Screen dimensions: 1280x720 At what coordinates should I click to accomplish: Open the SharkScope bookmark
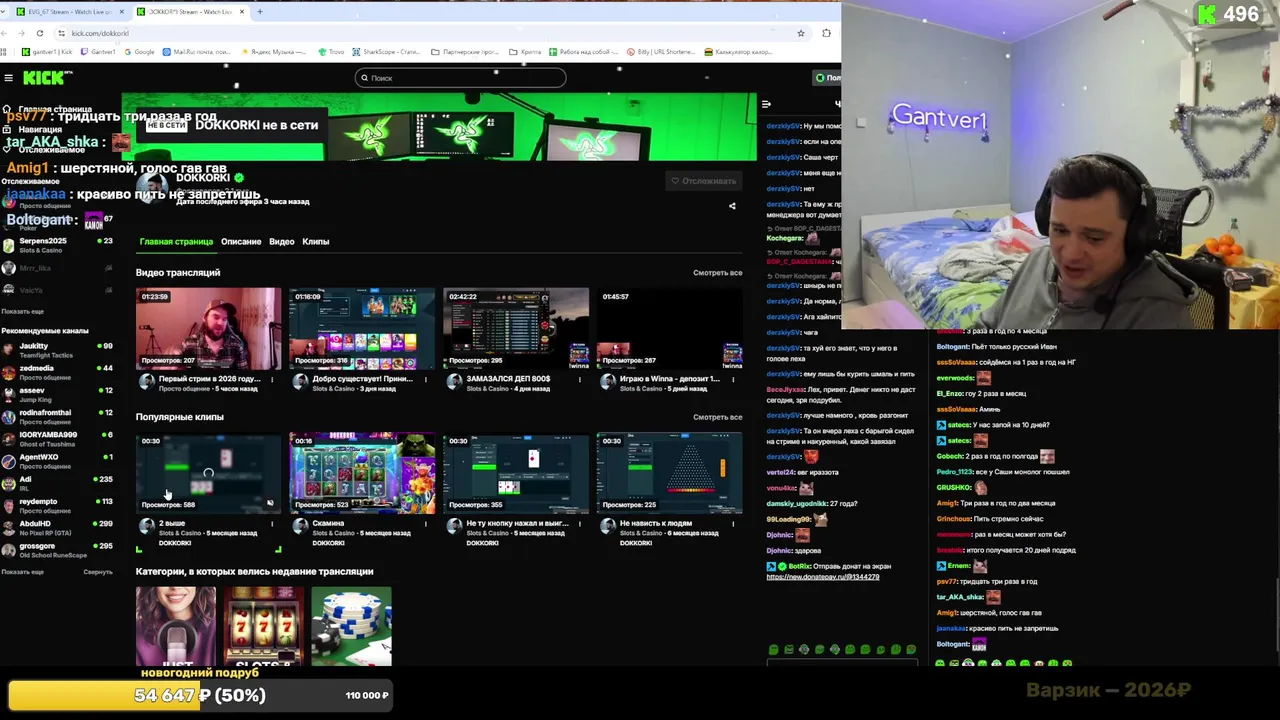click(x=386, y=52)
